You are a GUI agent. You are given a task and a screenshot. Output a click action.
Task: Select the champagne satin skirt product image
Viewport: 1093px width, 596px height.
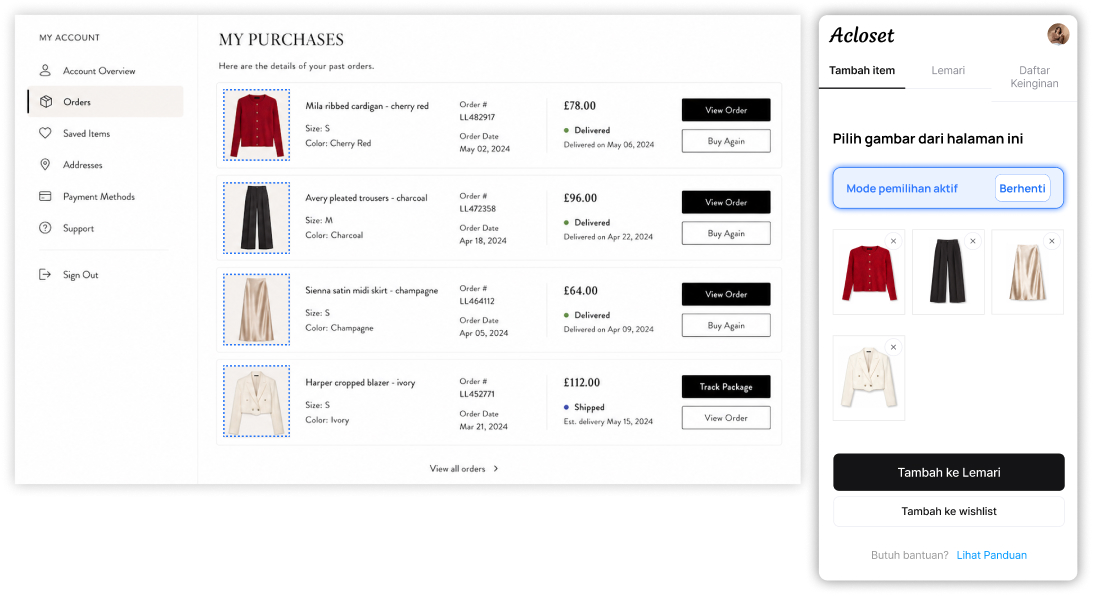coord(257,310)
